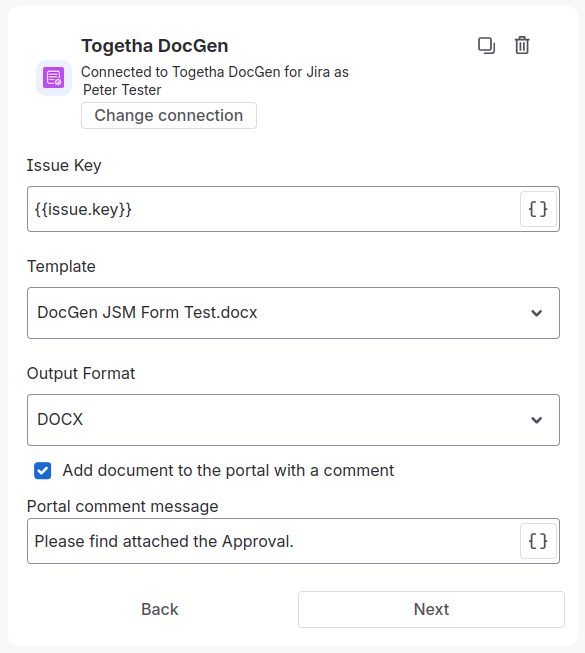Click the Output Format label
This screenshot has width=585, height=653.
[x=81, y=374]
